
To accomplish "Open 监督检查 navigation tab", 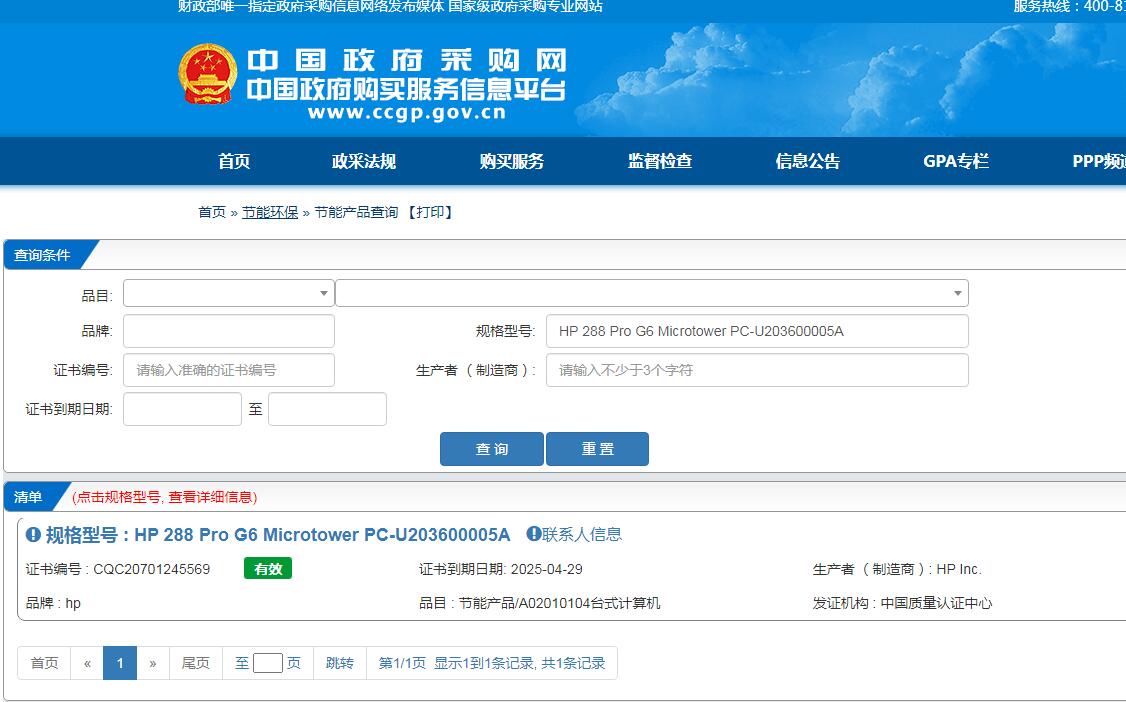I will (660, 162).
